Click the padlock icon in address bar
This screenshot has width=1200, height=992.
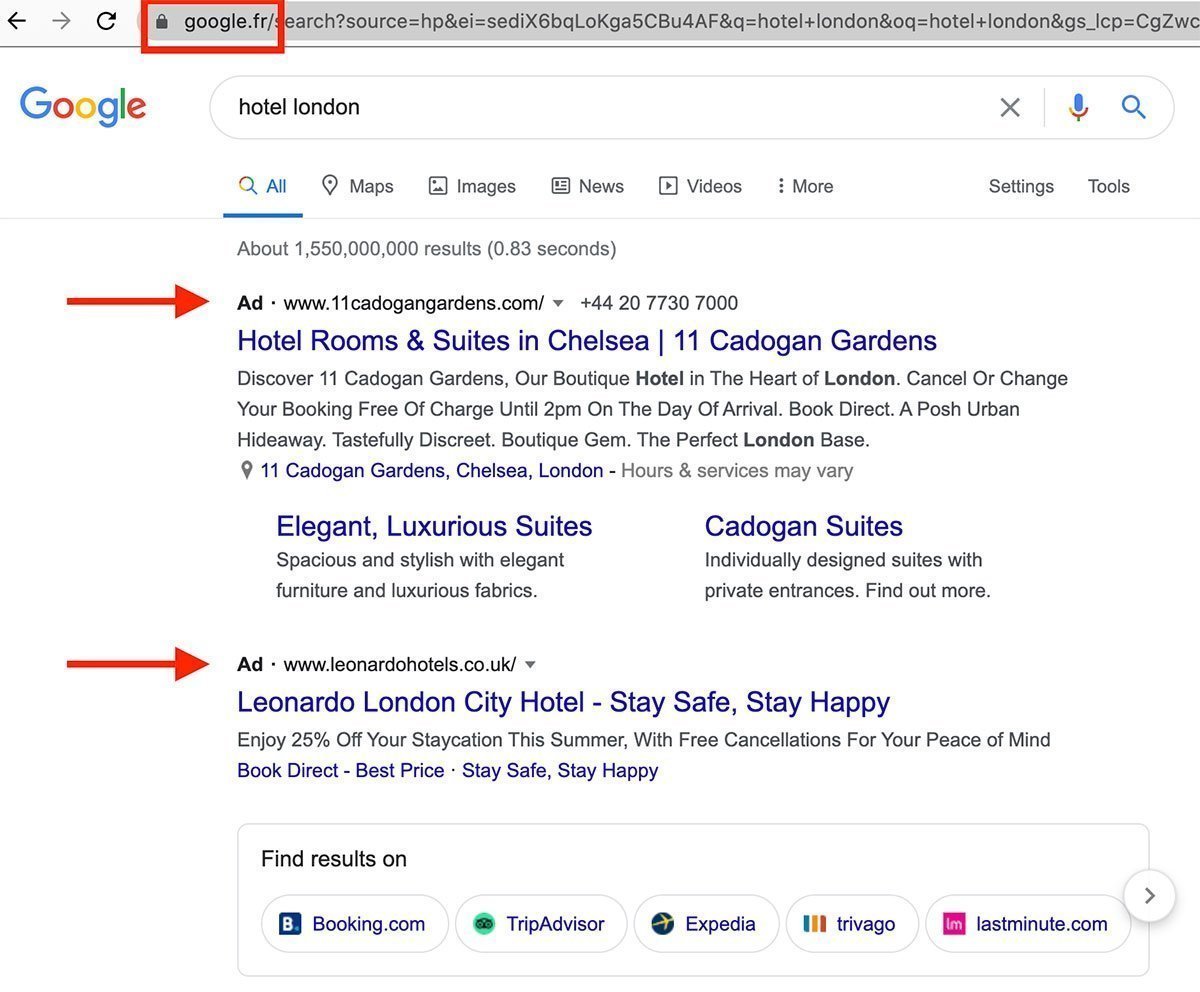point(162,21)
